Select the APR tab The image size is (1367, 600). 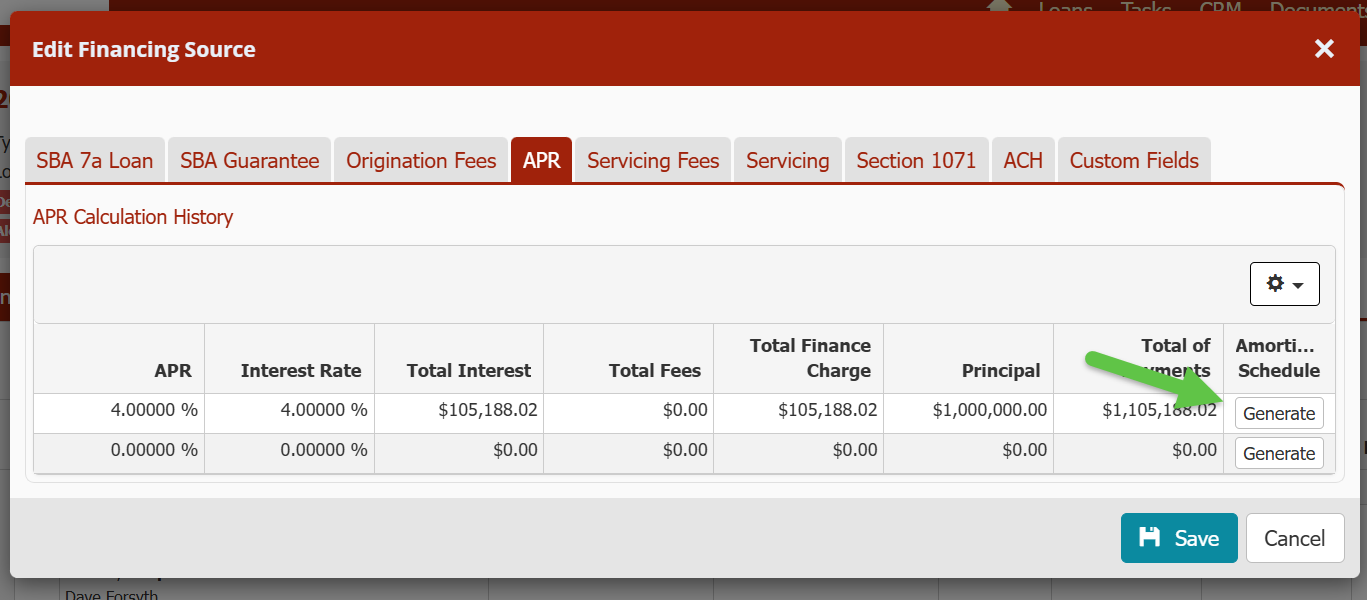541,160
